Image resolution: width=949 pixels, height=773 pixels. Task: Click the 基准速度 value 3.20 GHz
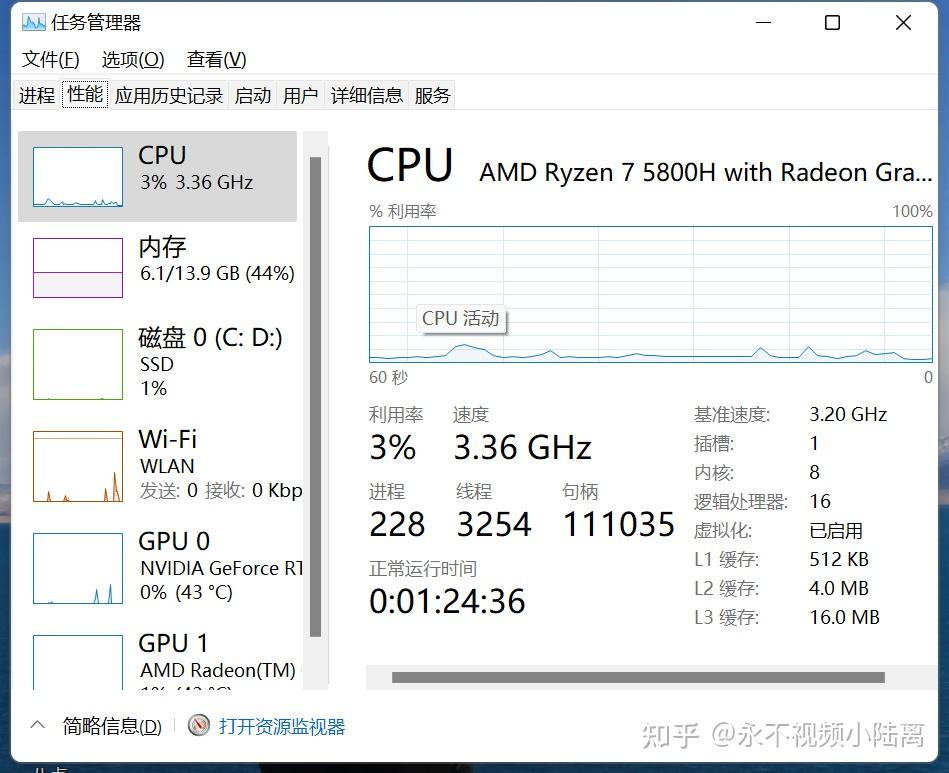coord(848,414)
